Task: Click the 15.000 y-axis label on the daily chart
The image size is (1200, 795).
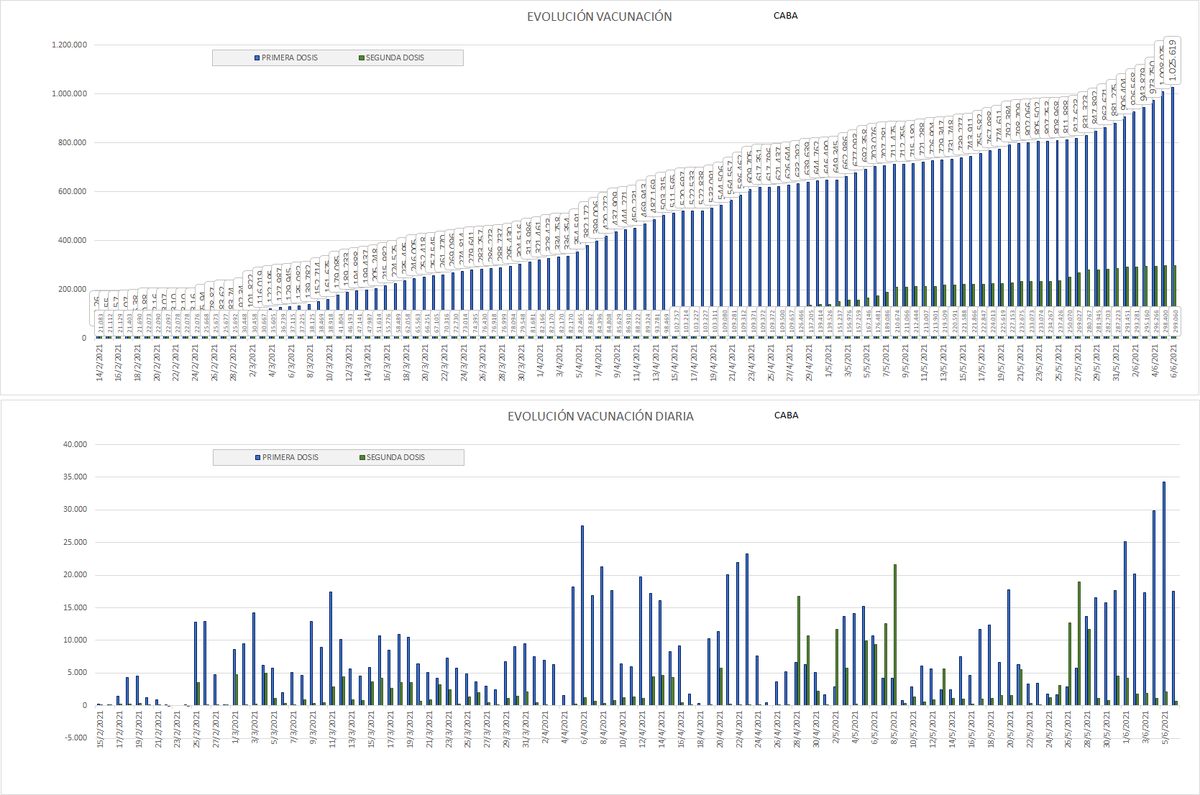Action: point(76,608)
